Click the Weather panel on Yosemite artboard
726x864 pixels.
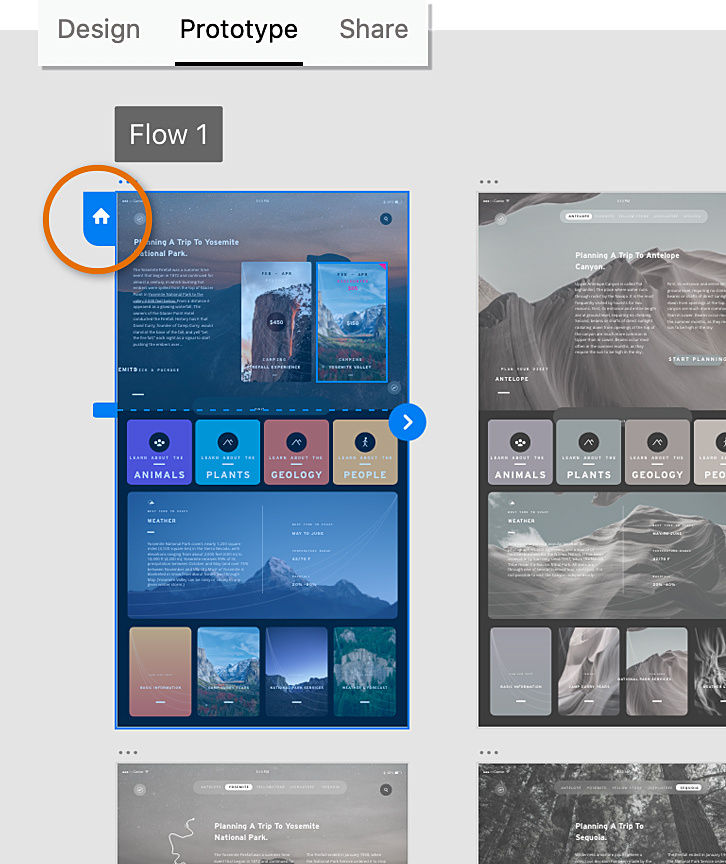point(262,555)
